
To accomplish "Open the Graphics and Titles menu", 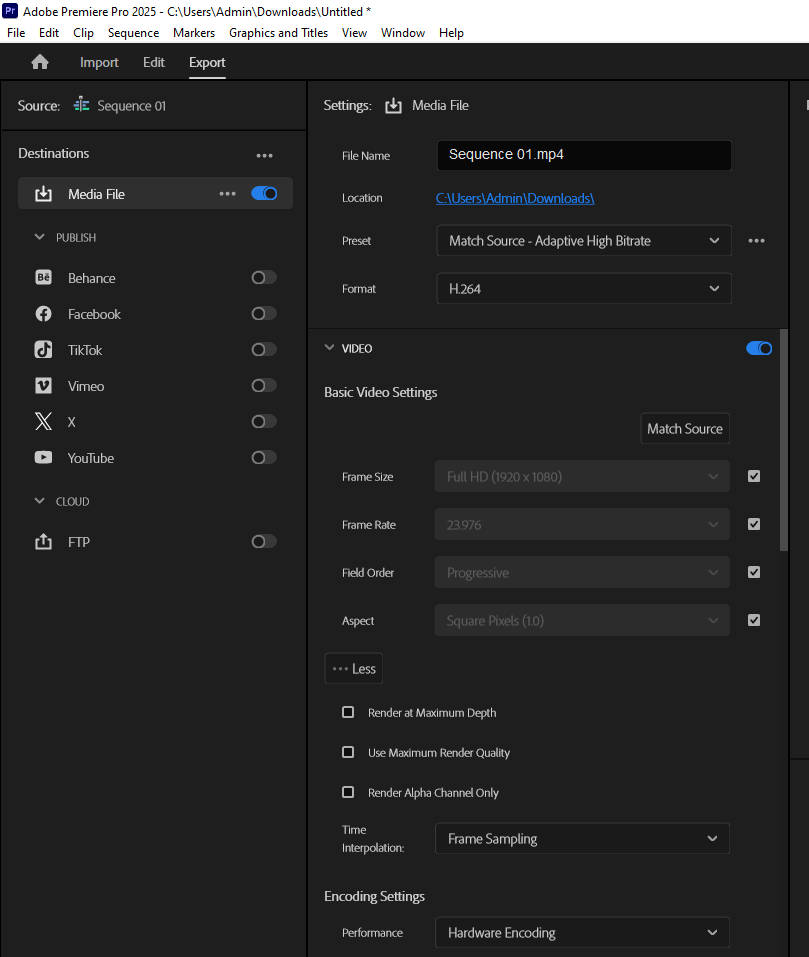I will coord(278,33).
